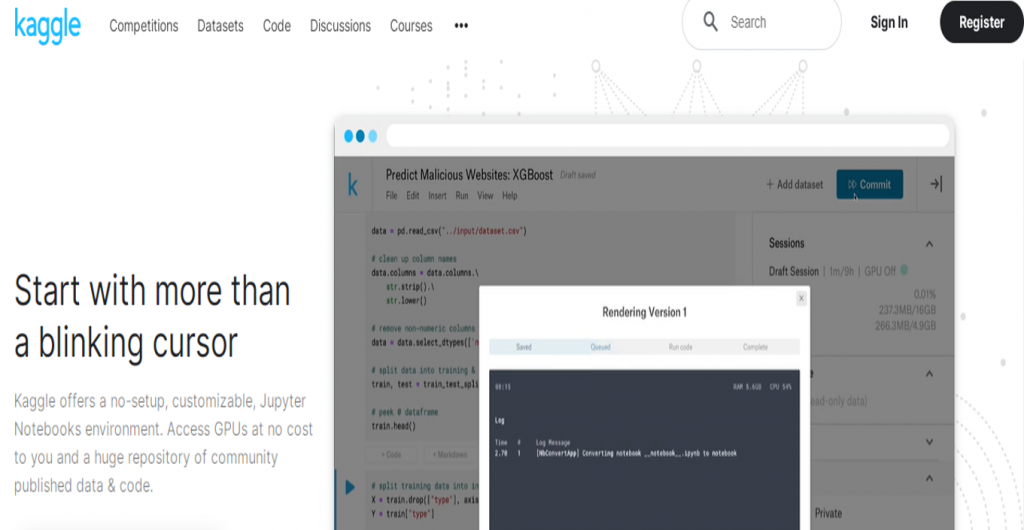1024x530 pixels.
Task: Select the Run code progress step
Action: click(x=680, y=347)
